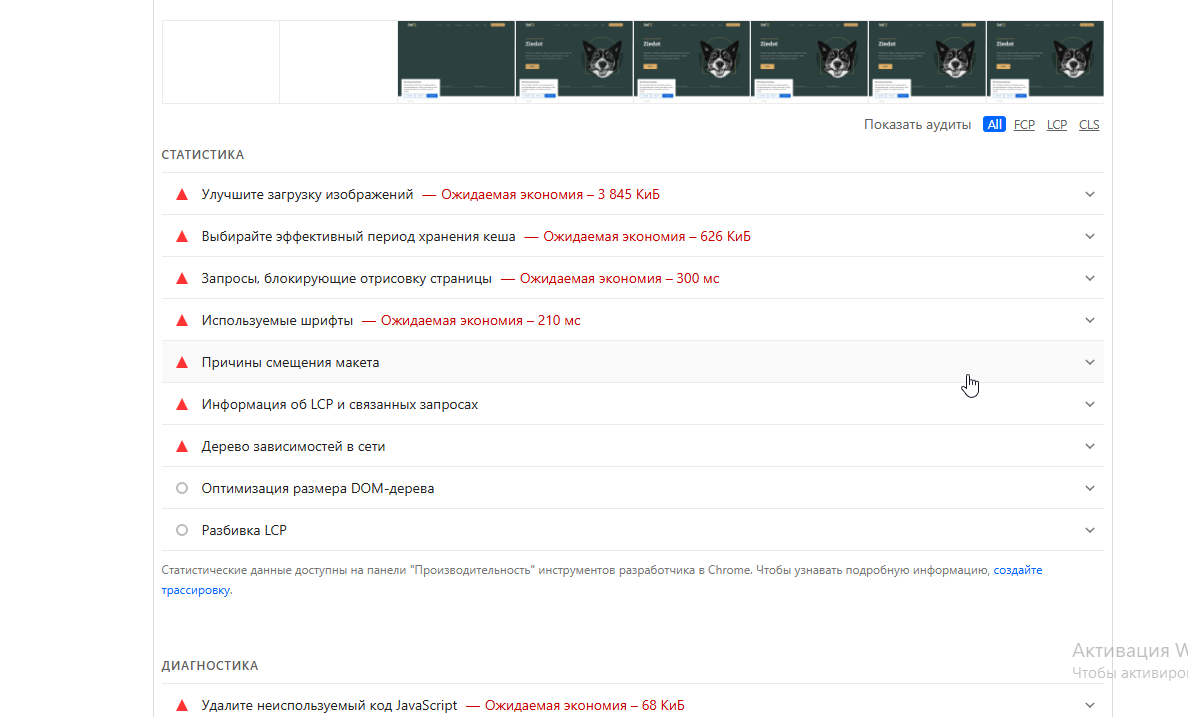This screenshot has height=717, width=1188.
Task: Click 'Используемые шрифты' audit title
Action: [277, 321]
